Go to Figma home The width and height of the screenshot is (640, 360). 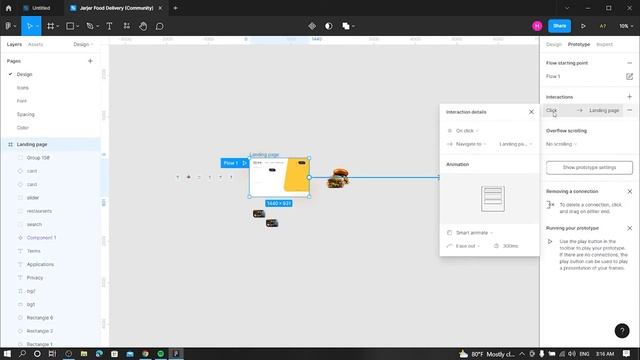click(x=9, y=8)
